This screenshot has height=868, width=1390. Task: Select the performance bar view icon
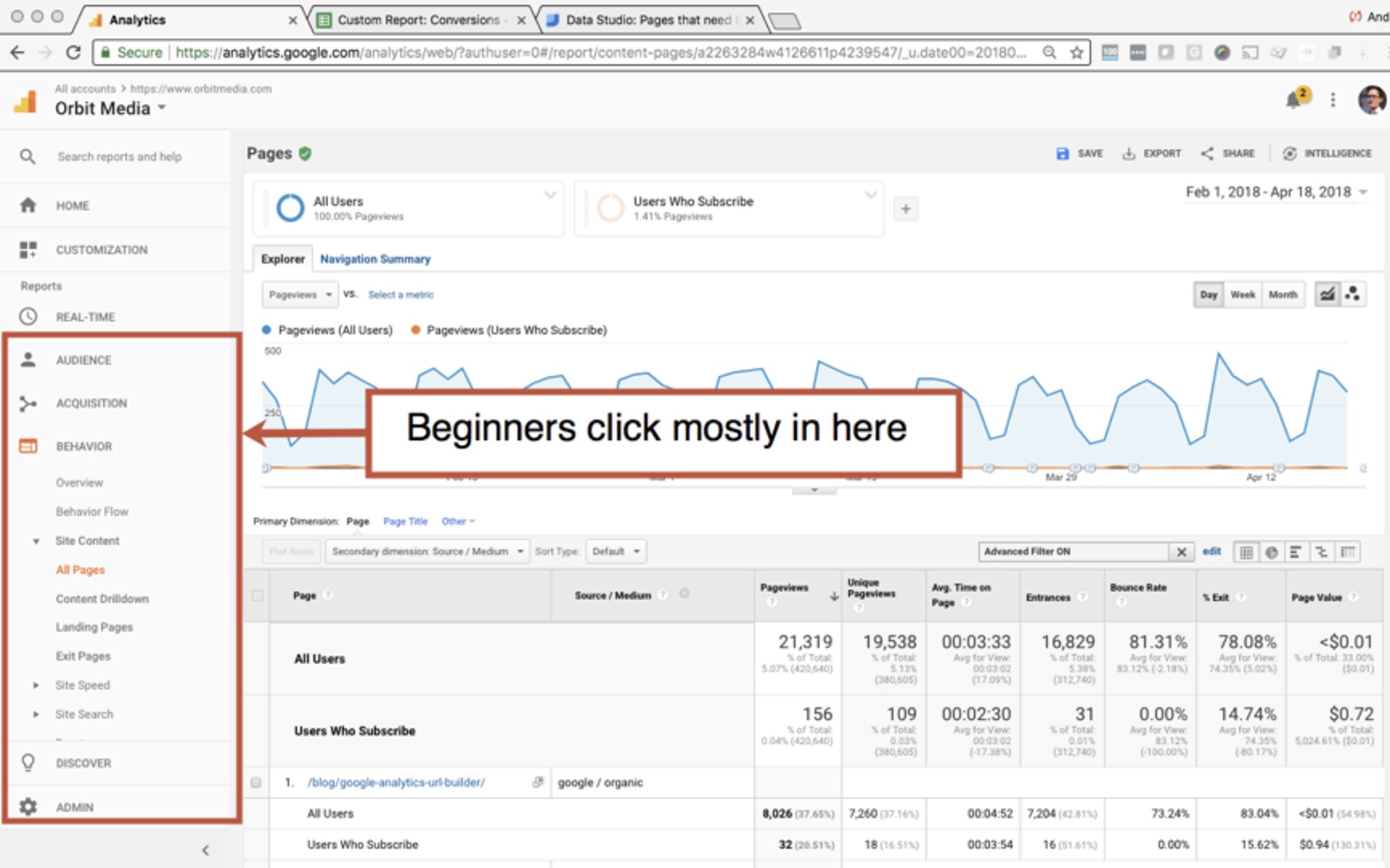tap(1296, 552)
